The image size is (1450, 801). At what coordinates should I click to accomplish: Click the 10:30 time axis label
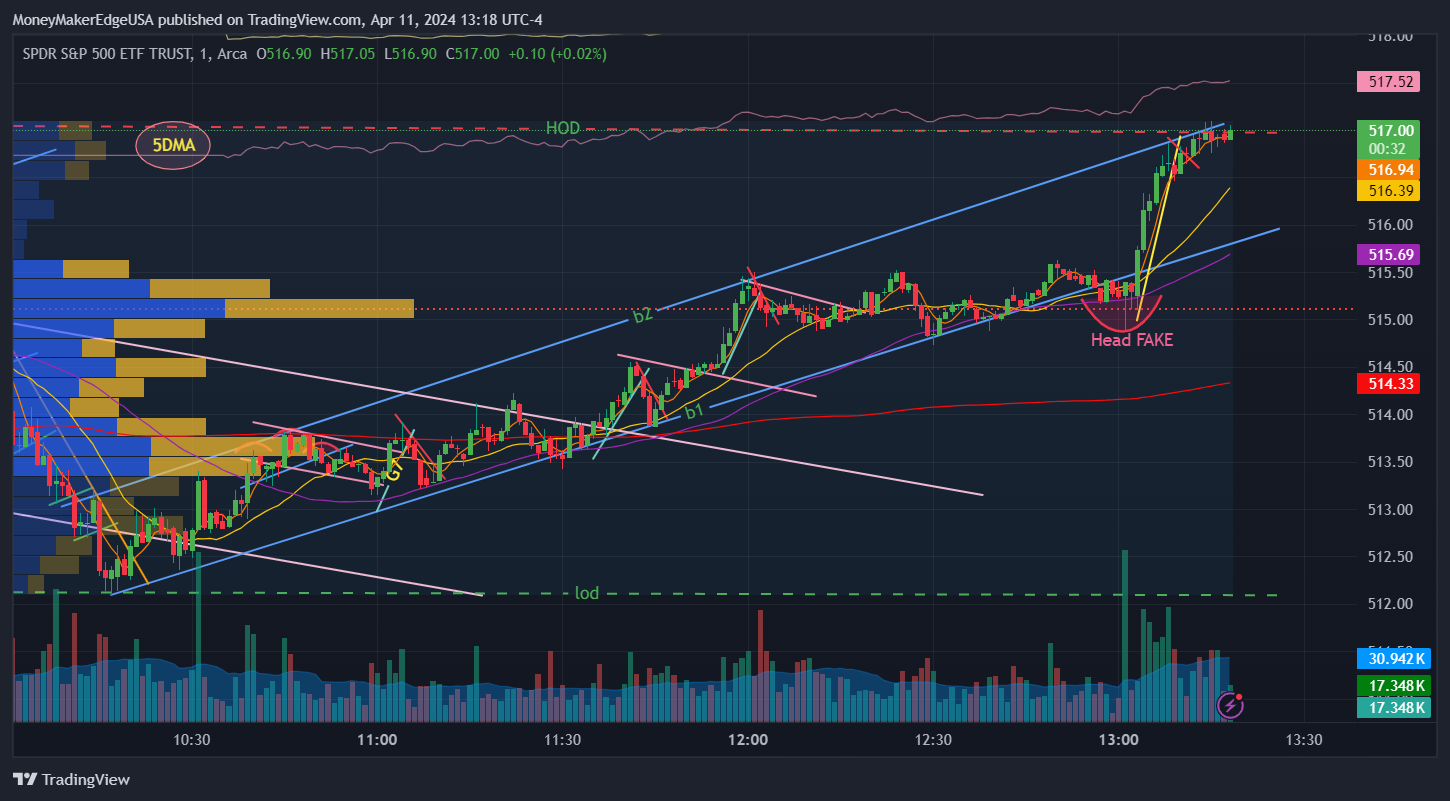click(x=192, y=740)
